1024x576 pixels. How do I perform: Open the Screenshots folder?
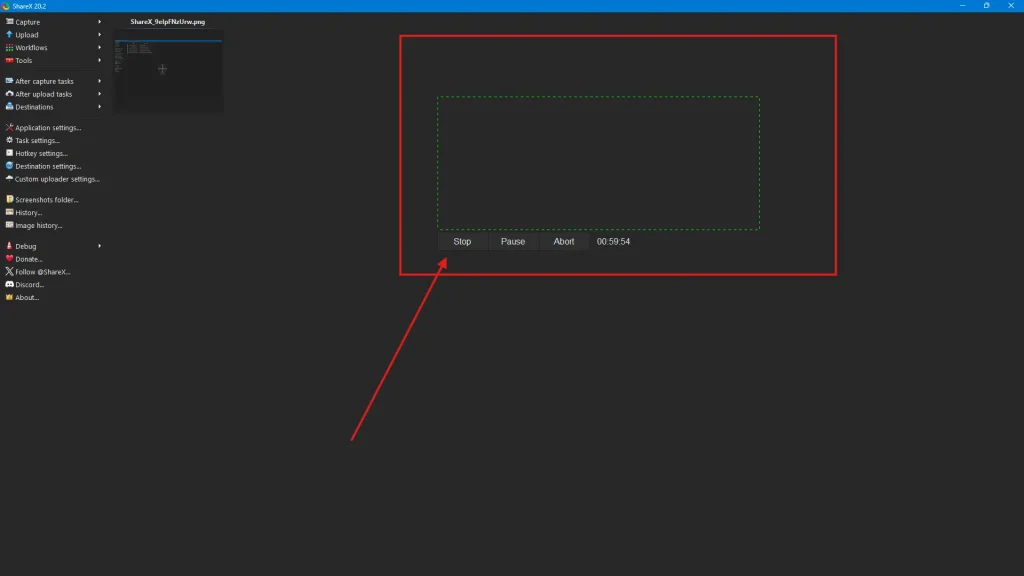46,200
